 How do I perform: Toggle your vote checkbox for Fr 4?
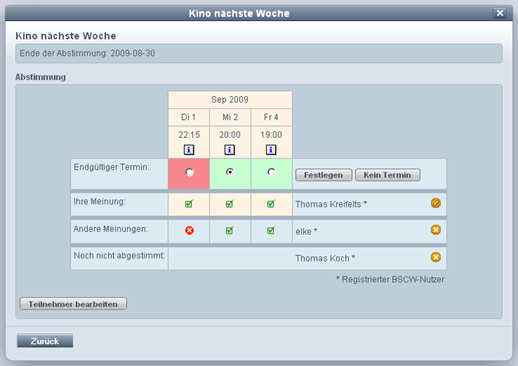tap(271, 203)
